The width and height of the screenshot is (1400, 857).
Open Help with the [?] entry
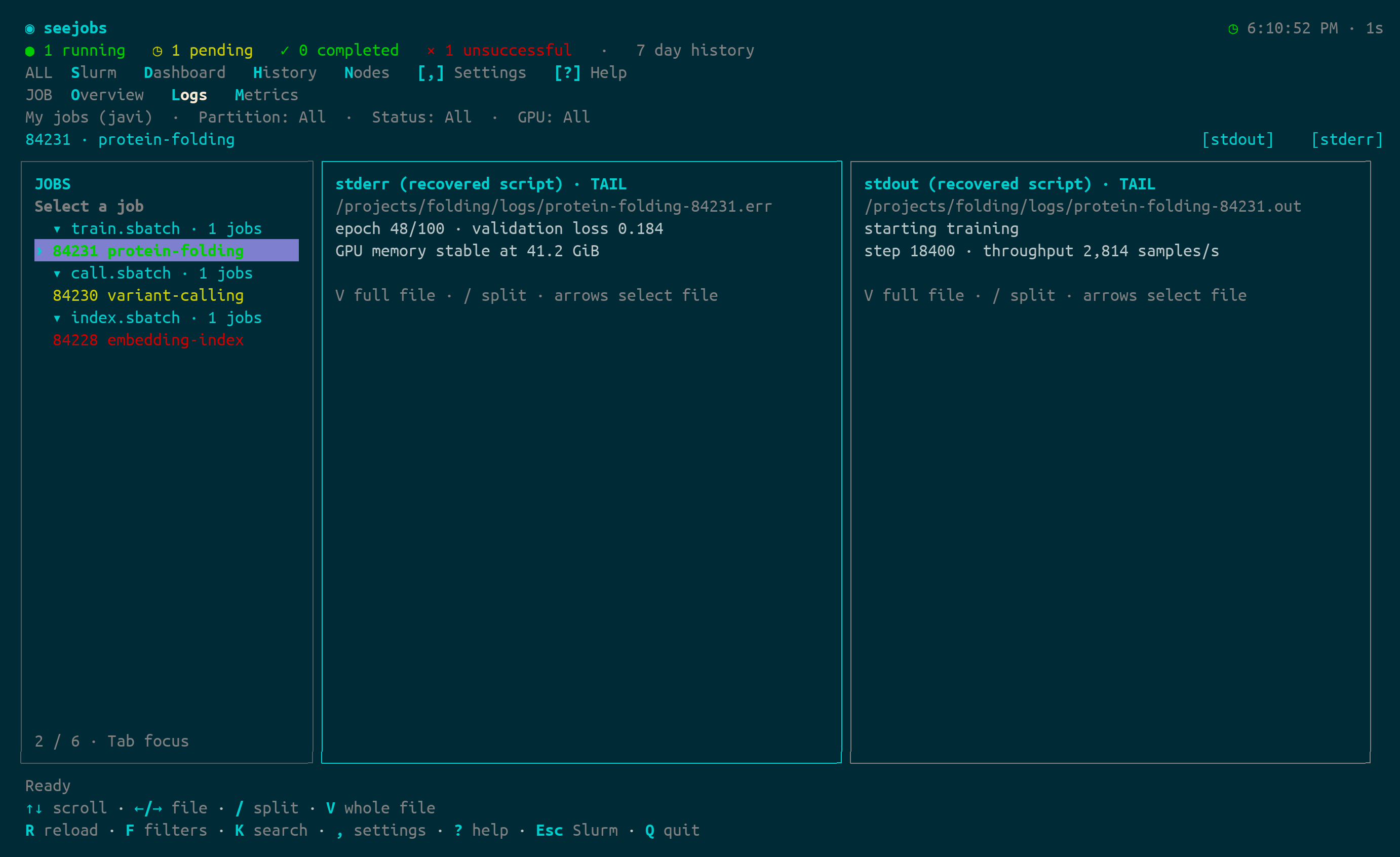point(591,73)
